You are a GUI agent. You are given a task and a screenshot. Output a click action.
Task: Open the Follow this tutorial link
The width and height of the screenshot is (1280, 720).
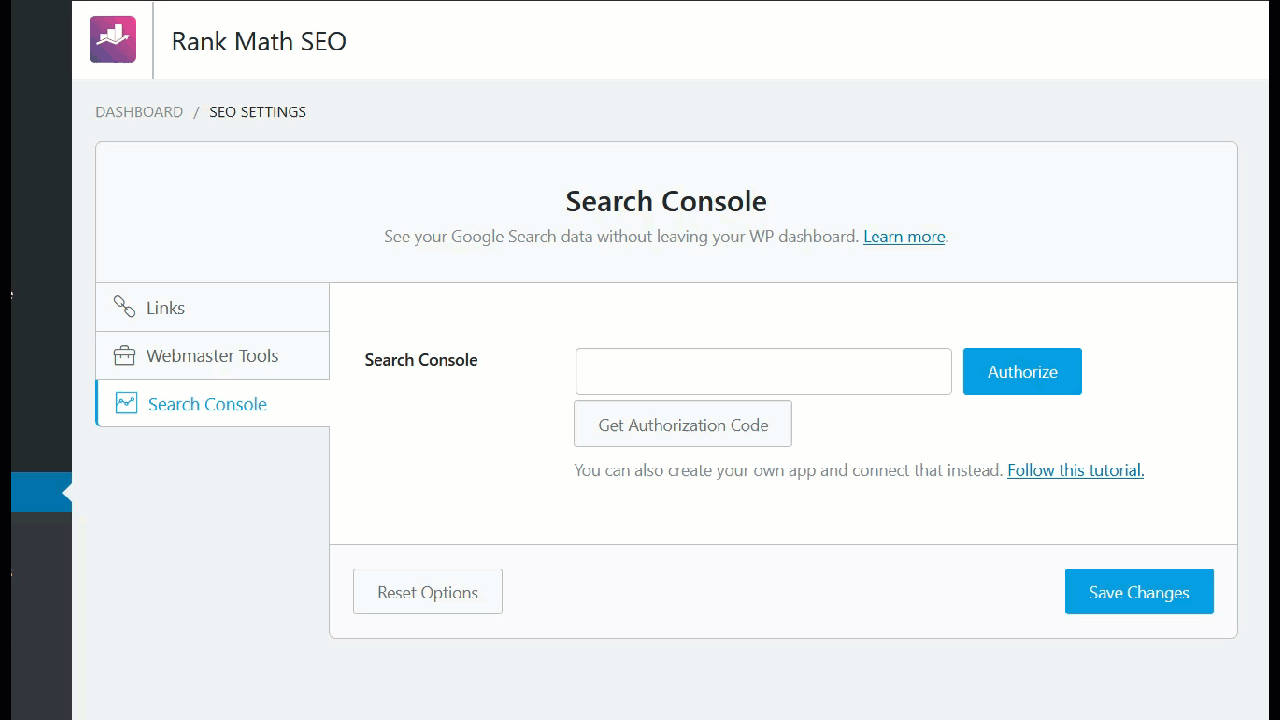coord(1075,470)
